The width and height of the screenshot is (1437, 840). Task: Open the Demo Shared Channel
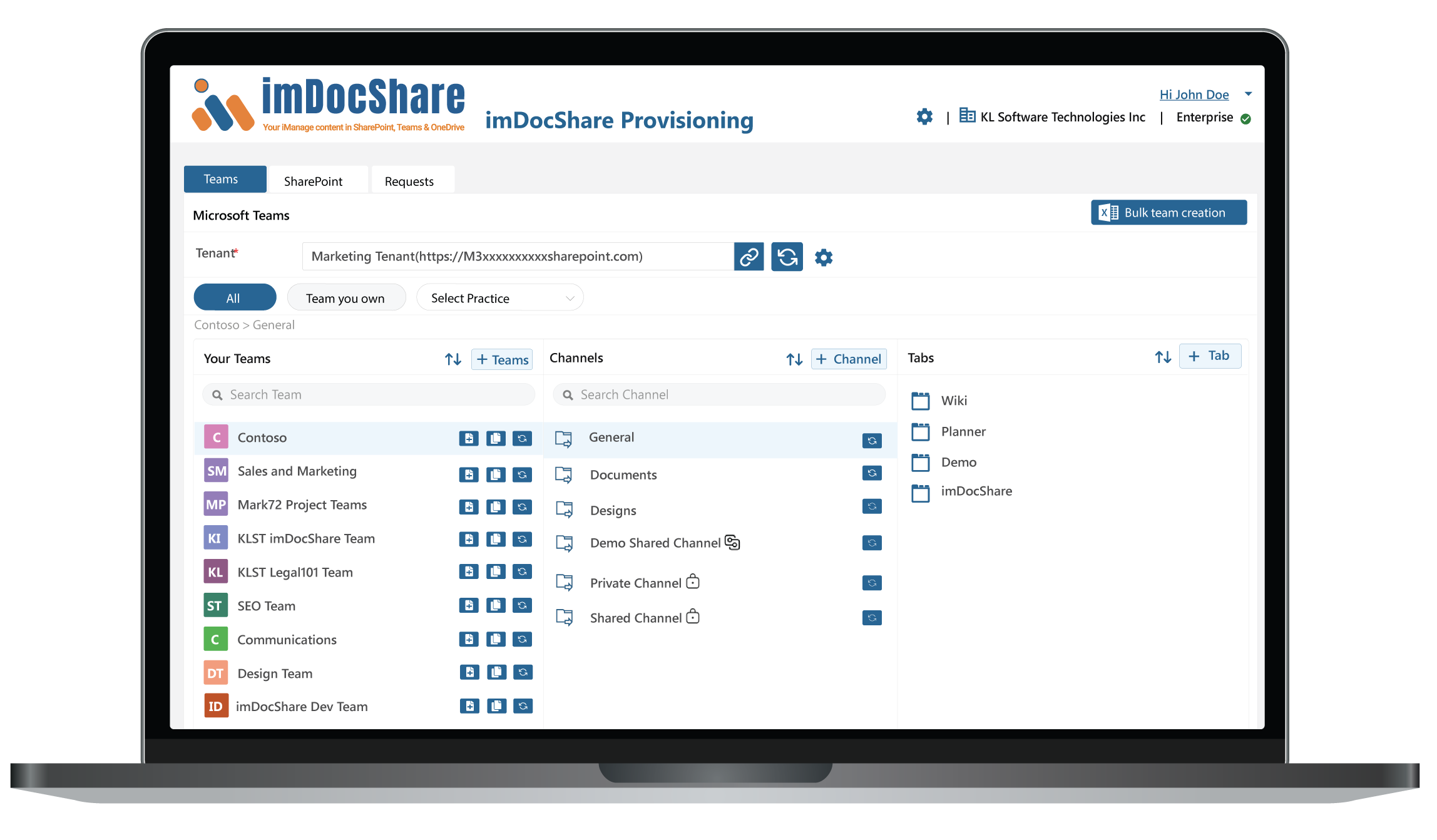point(720,543)
